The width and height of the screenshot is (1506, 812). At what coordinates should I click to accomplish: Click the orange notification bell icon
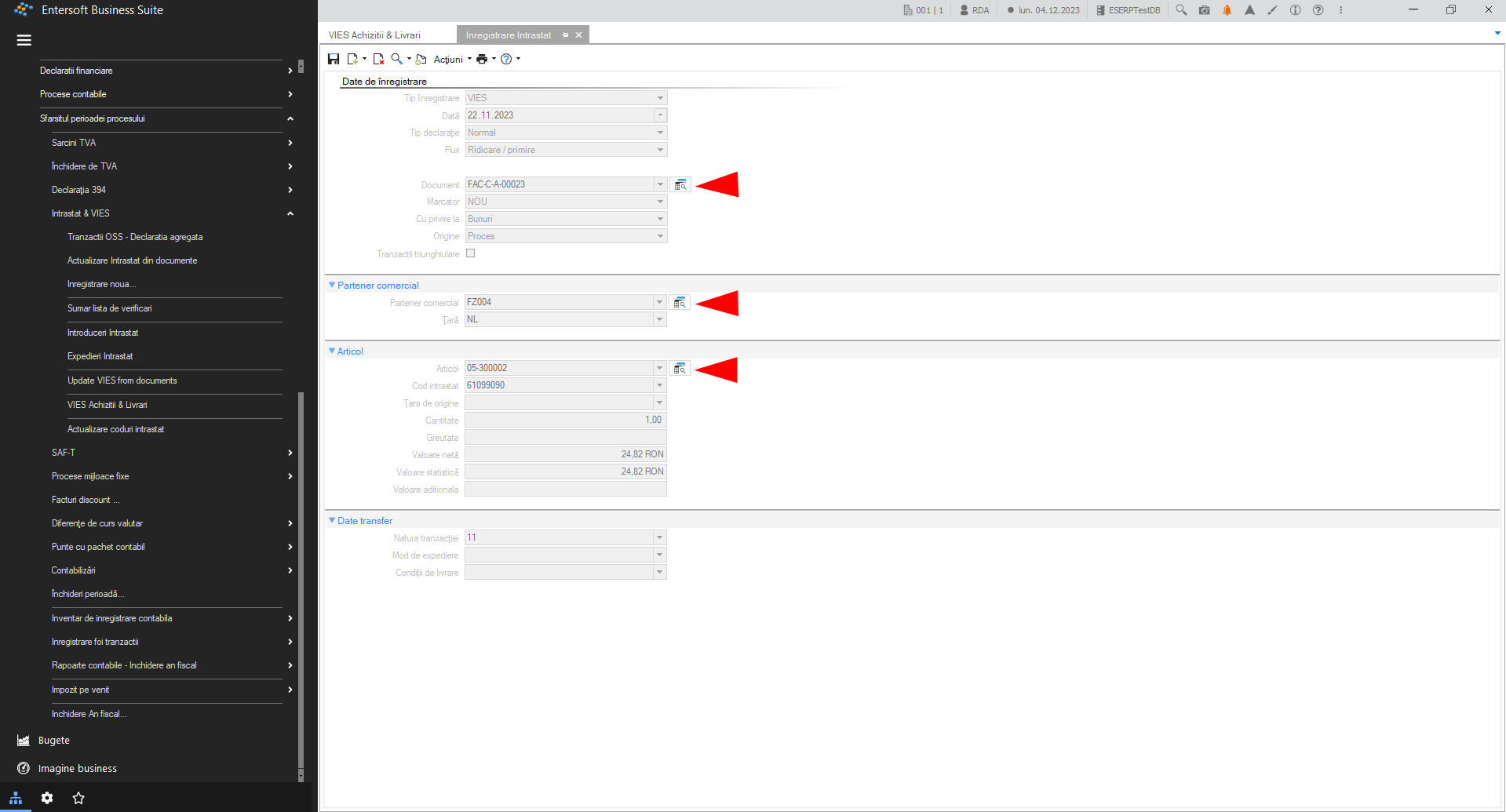tap(1227, 10)
